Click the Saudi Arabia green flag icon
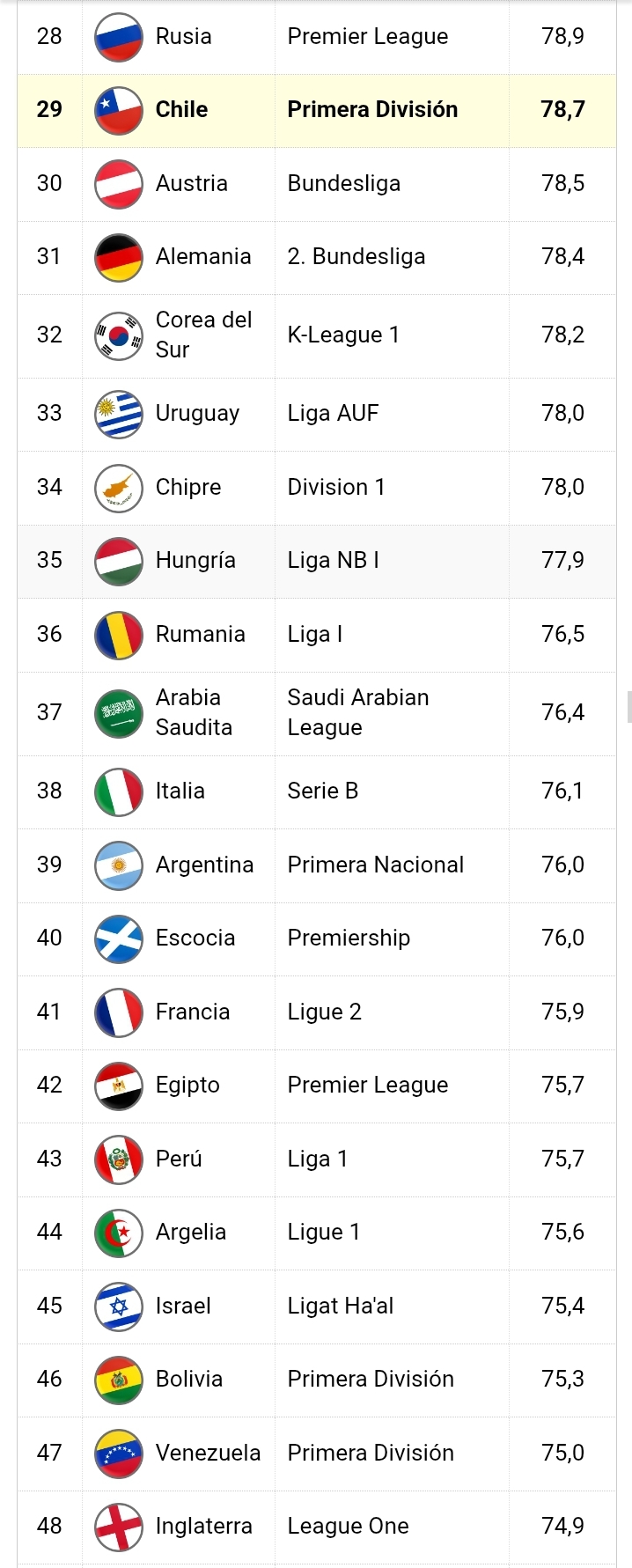This screenshot has width=632, height=1568. click(118, 713)
